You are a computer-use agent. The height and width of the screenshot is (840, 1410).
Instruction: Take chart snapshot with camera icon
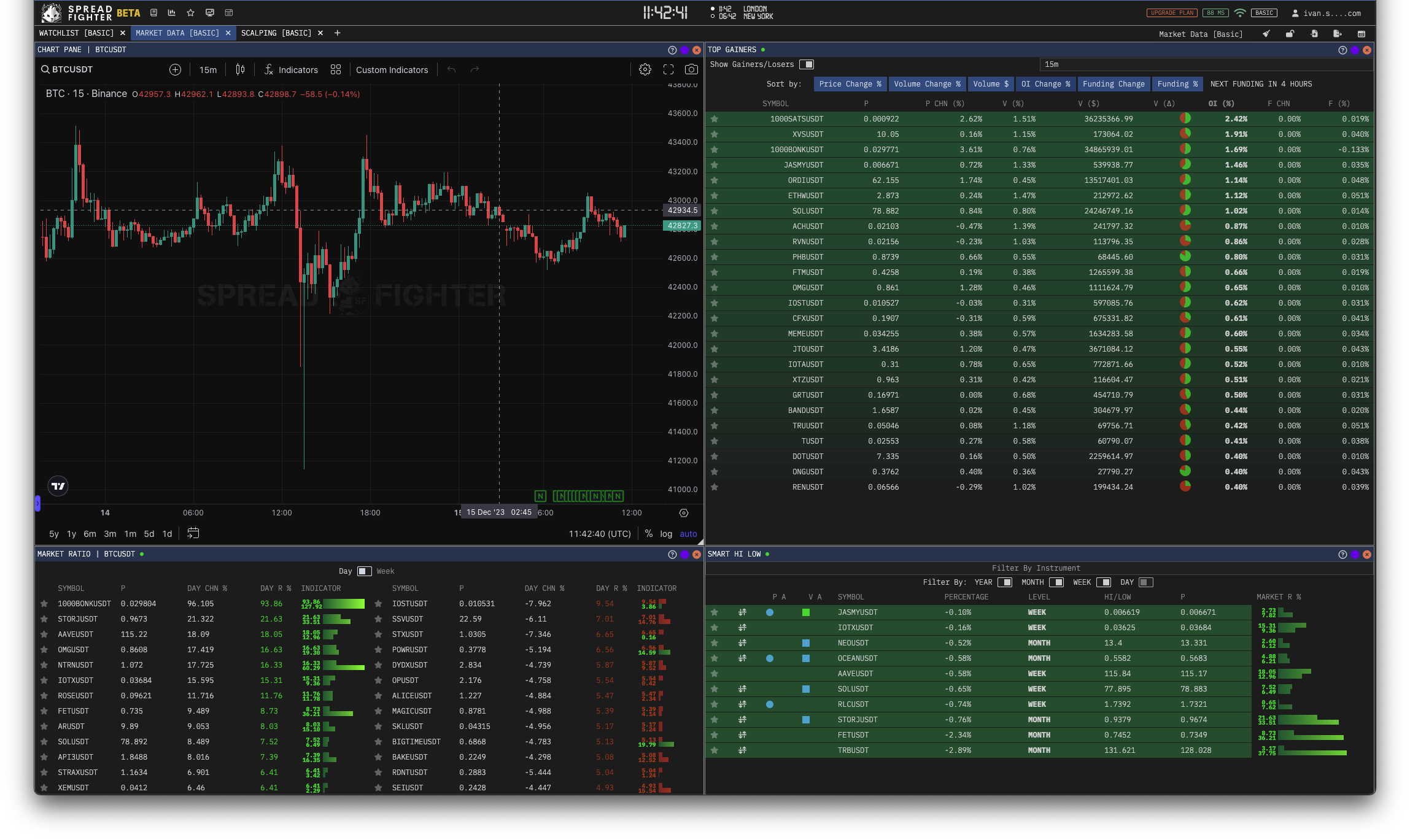691,70
